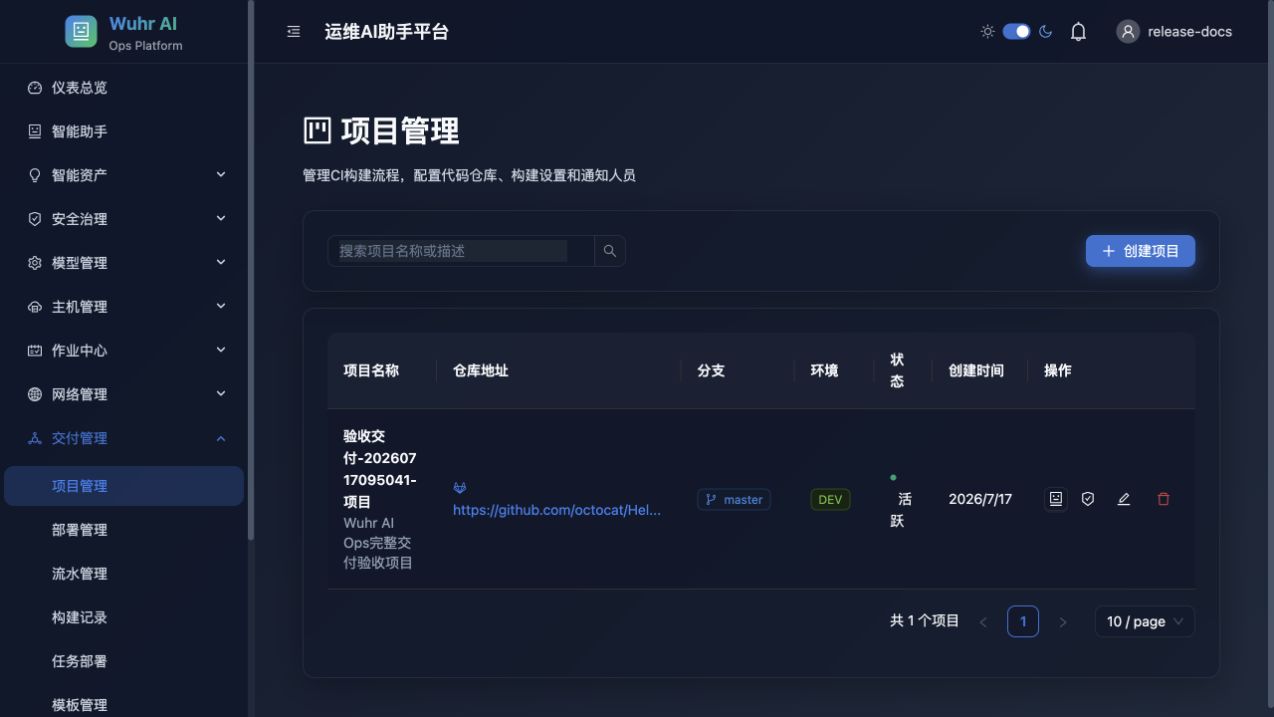Click the 创建项目 button
The height and width of the screenshot is (717, 1274).
click(x=1140, y=251)
